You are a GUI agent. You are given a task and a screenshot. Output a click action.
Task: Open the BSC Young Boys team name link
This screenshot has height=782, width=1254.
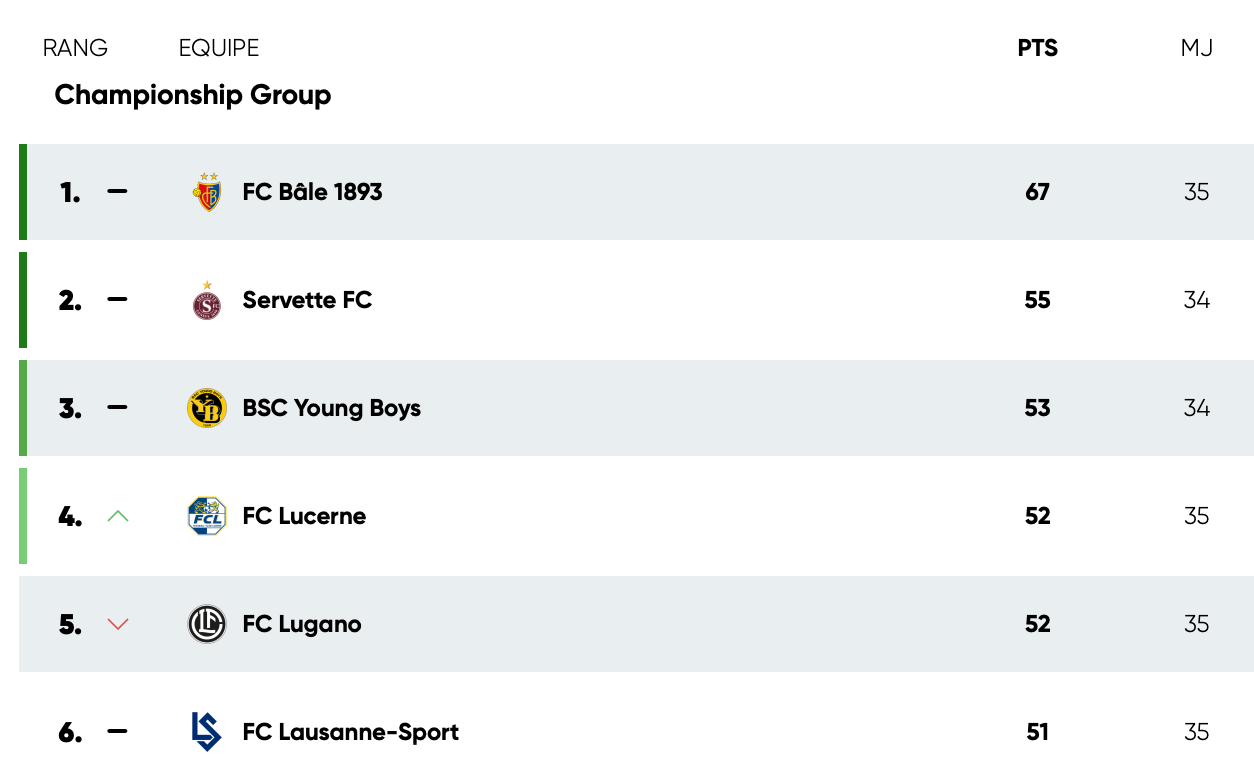click(330, 408)
